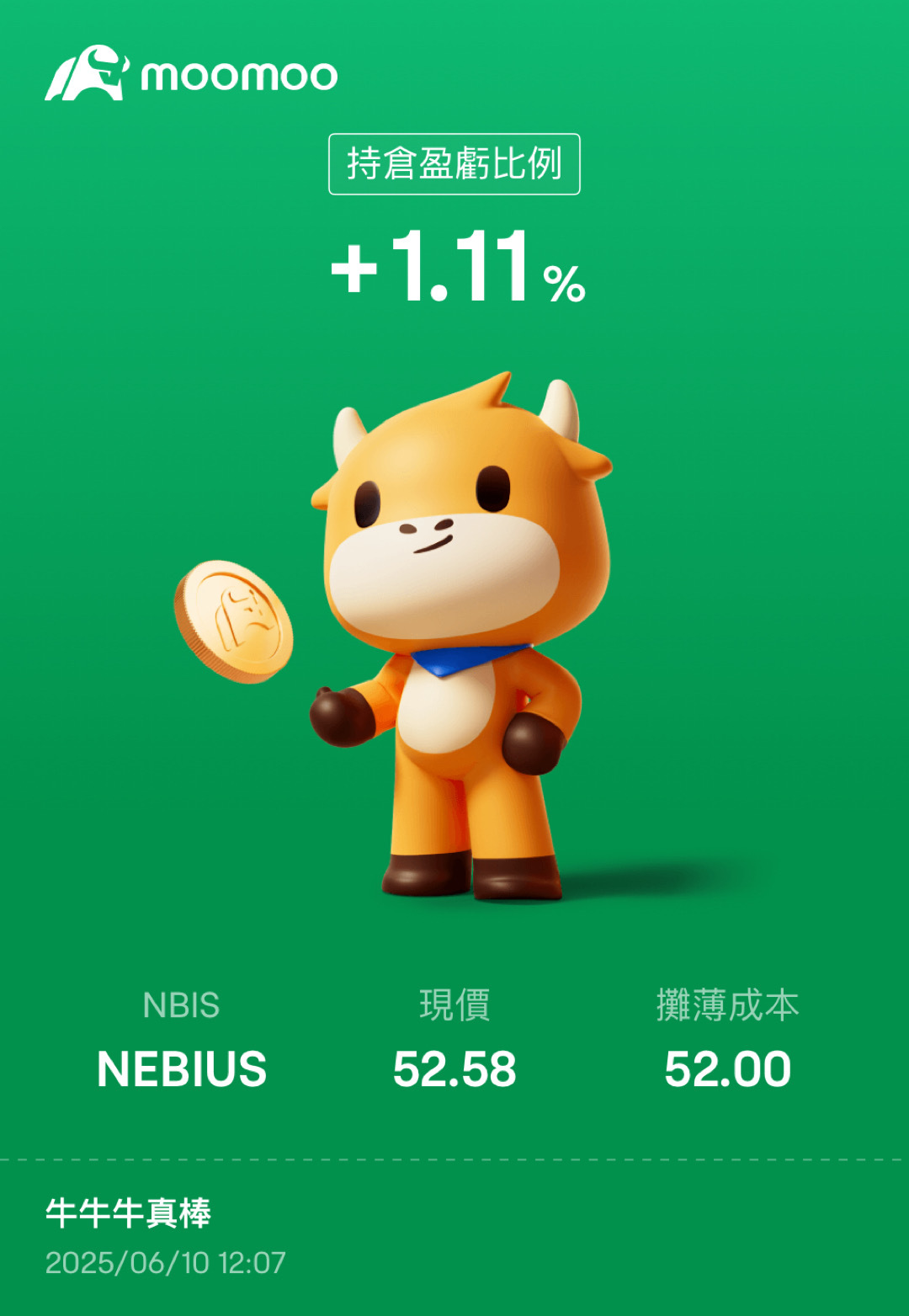Select the diluted cost value 52.00
909x1316 pixels.
pyautogui.click(x=727, y=1069)
